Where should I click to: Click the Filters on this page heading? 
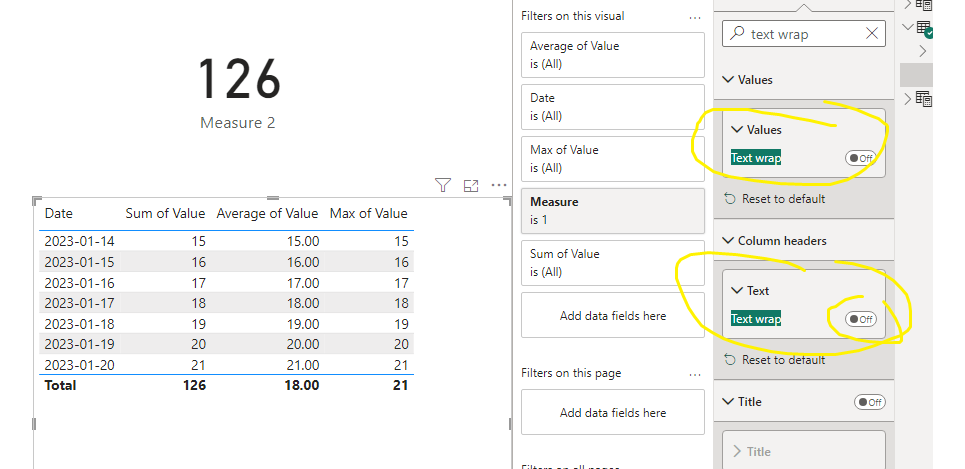point(571,373)
